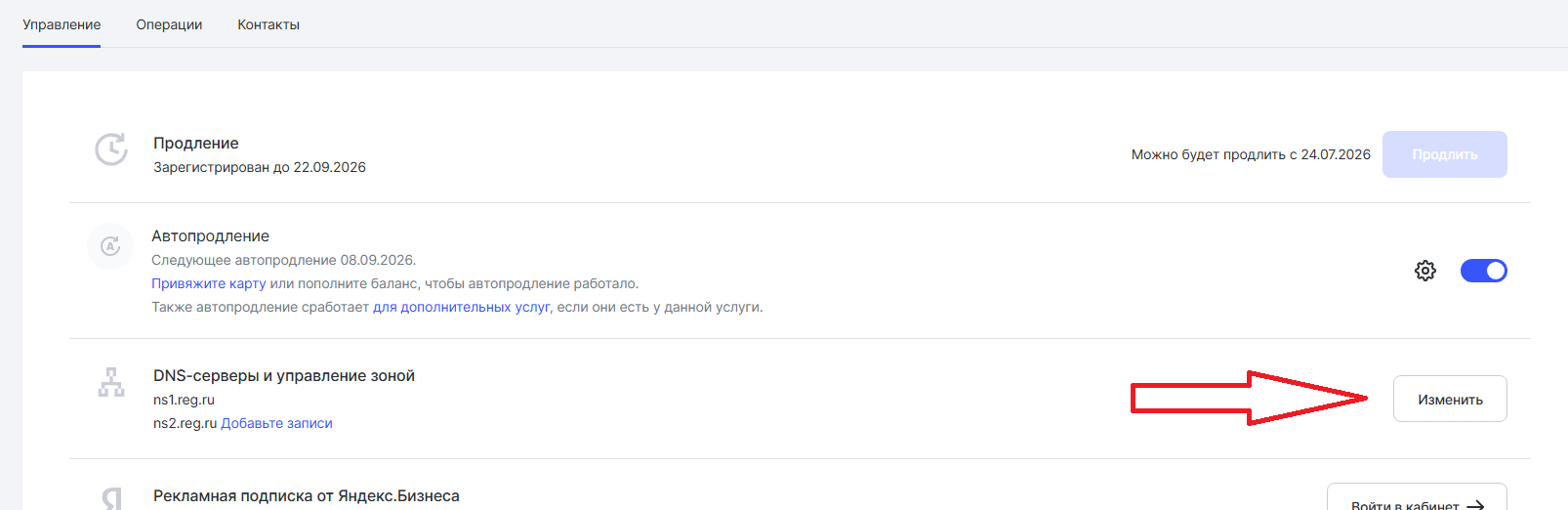Image resolution: width=1568 pixels, height=510 pixels.
Task: Click the Yandex Я logo icon
Action: coord(112,498)
